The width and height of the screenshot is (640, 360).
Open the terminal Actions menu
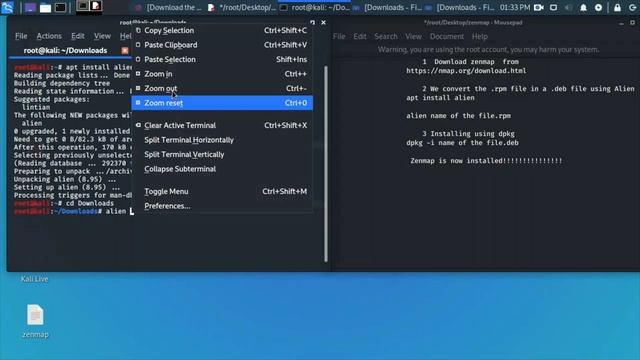[x=49, y=36]
